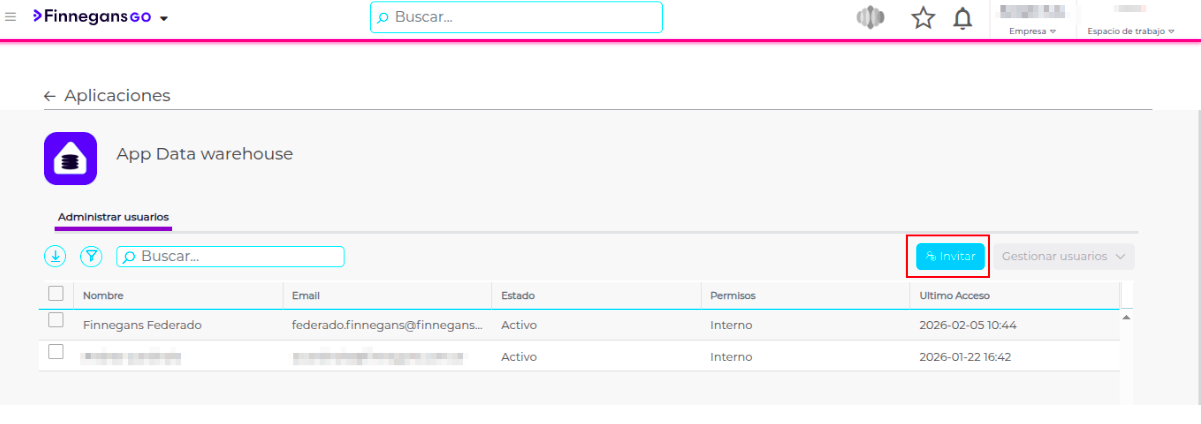Click the Invitar button

(950, 256)
